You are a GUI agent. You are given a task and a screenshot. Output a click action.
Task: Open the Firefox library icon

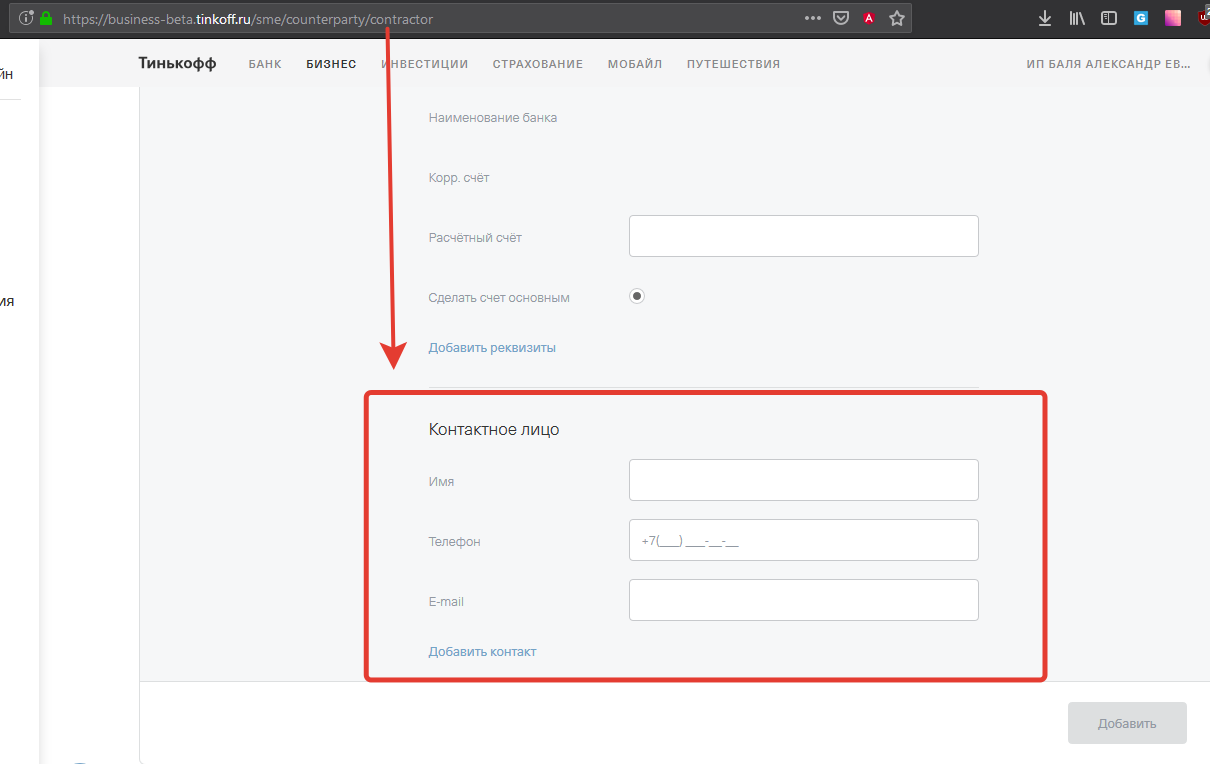[x=1077, y=18]
